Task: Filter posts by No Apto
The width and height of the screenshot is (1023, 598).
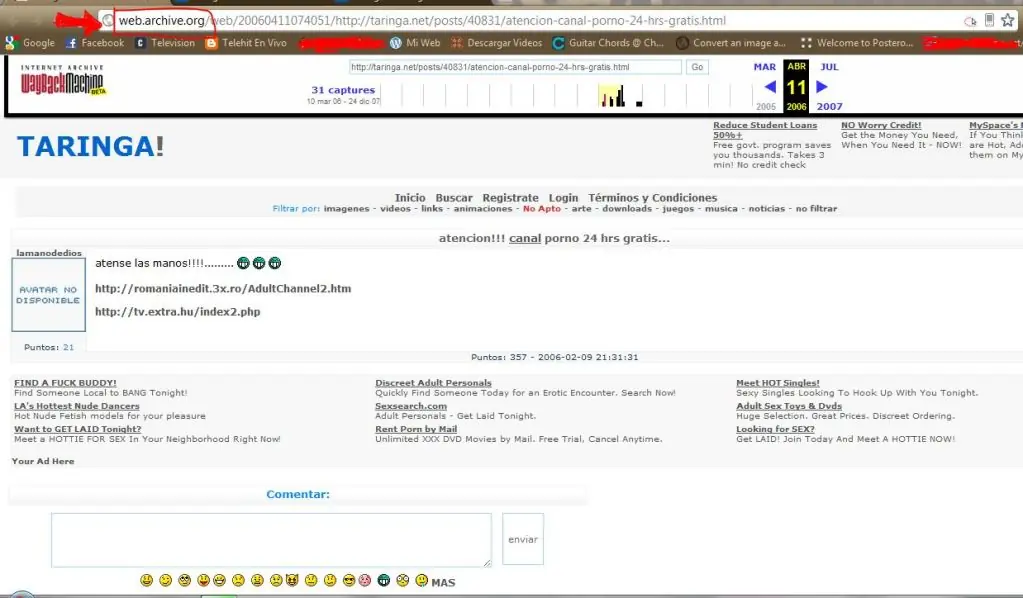Action: (x=542, y=209)
